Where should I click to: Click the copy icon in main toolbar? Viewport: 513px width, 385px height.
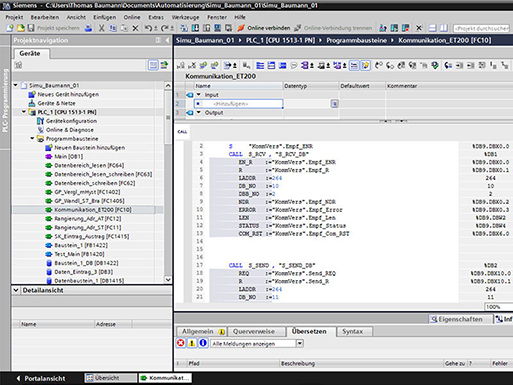tap(113, 28)
